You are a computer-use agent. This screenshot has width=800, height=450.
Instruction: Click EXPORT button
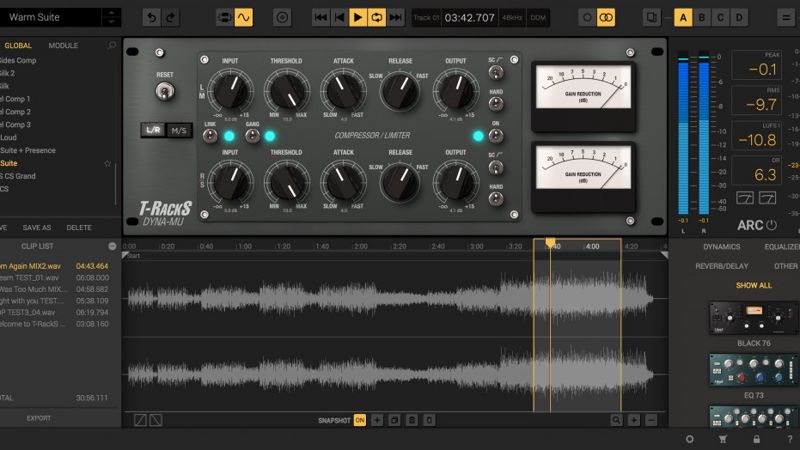(39, 418)
